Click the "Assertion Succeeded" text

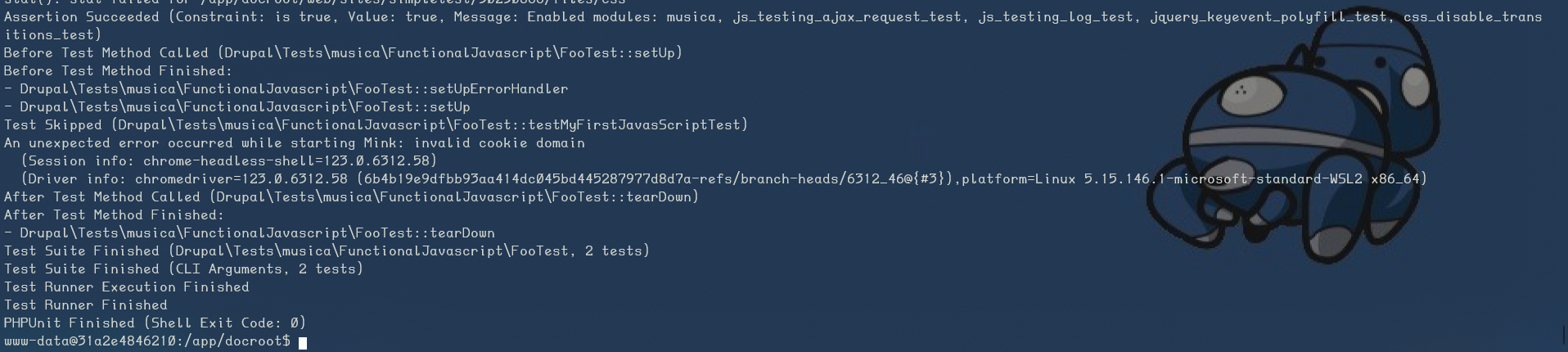[x=82, y=17]
